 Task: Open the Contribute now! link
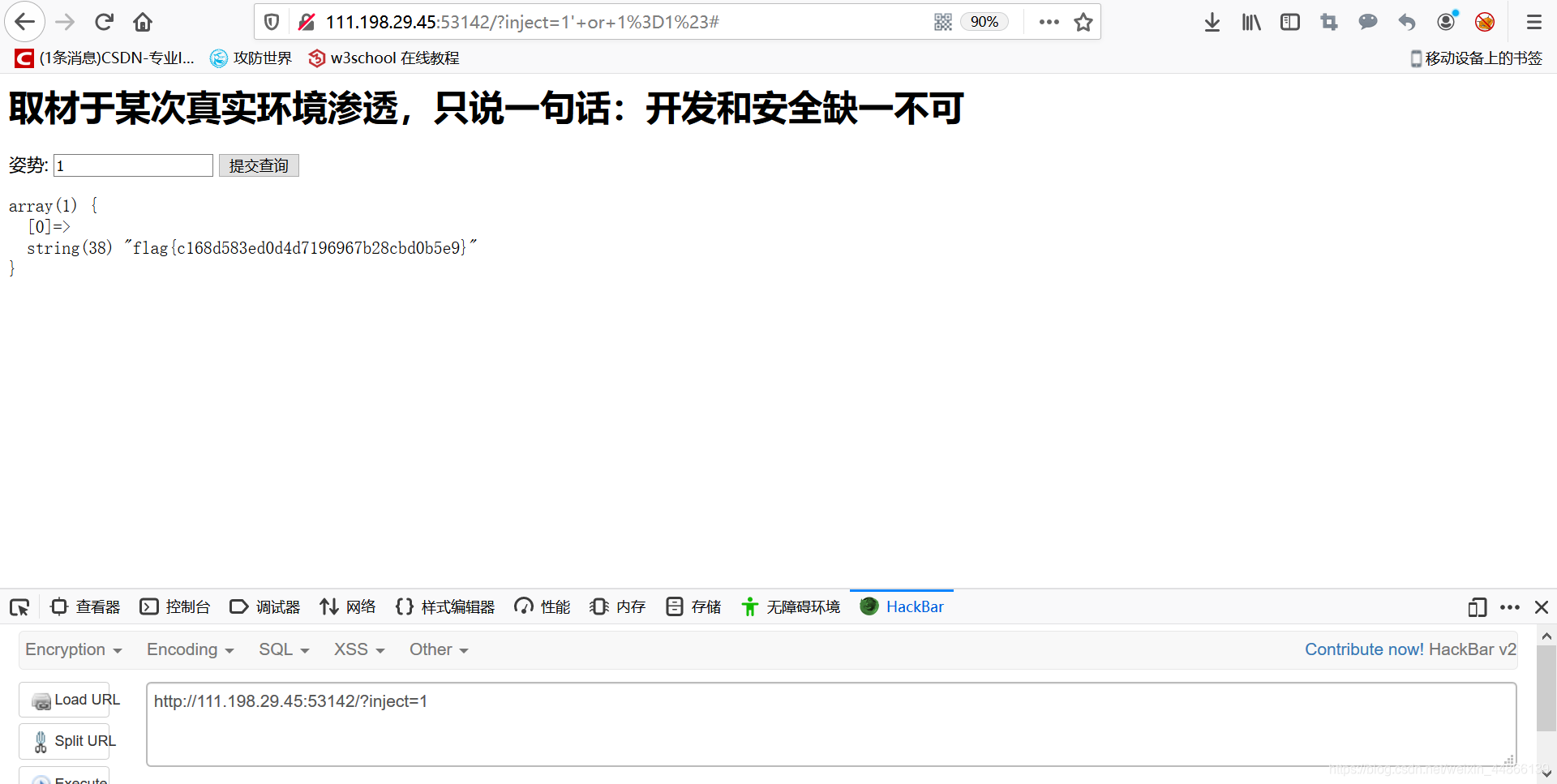1364,649
